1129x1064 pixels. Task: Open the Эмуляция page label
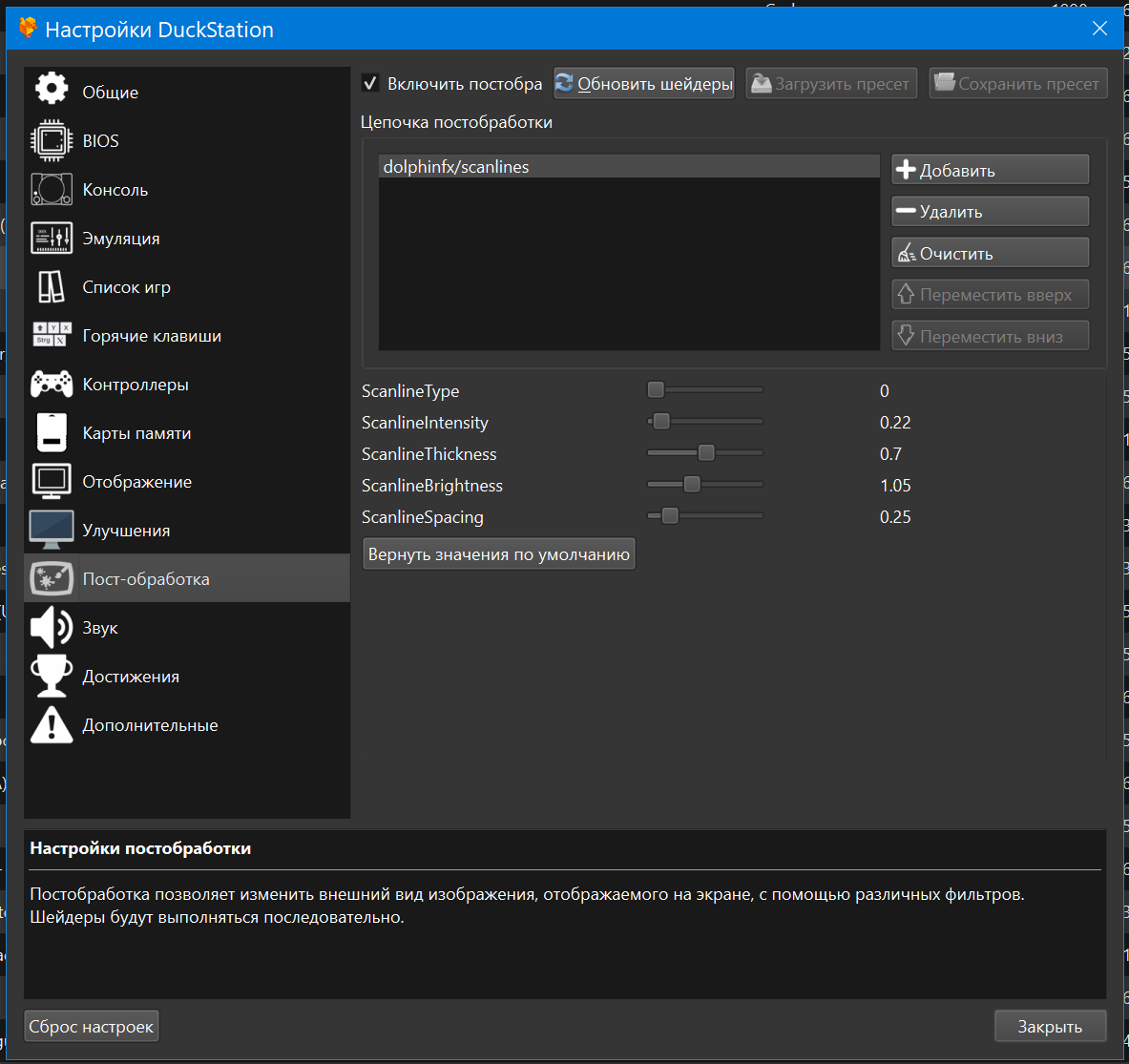(121, 239)
